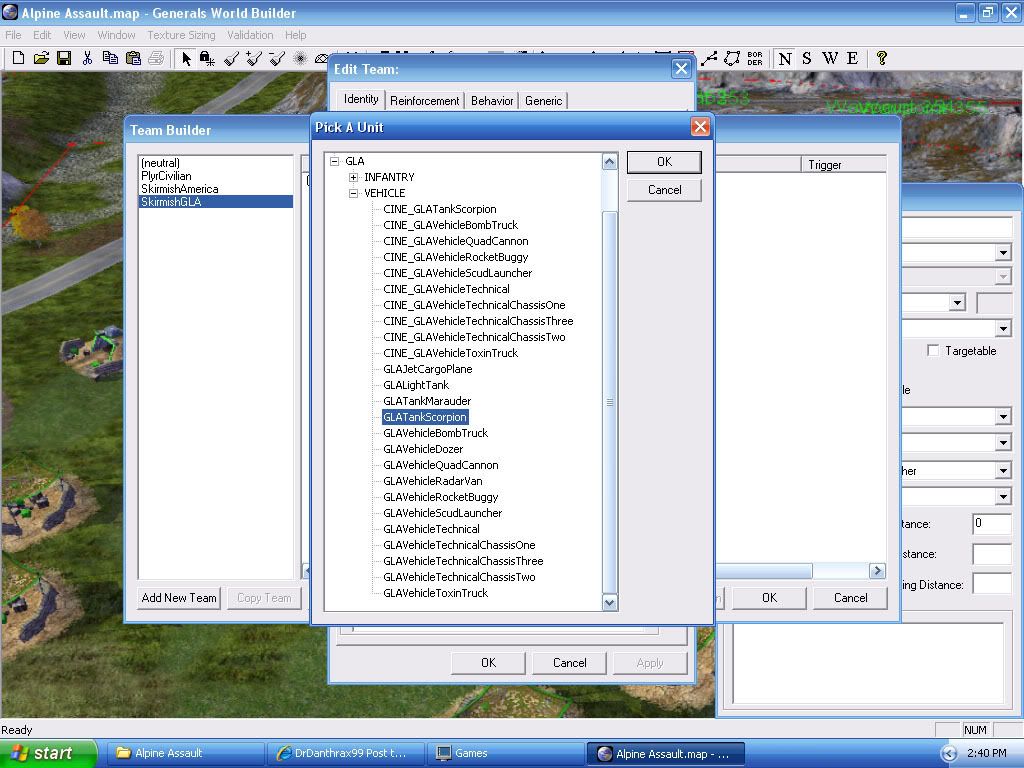Confirm unit with Pick A Unit OK button
The image size is (1024, 768).
(664, 162)
